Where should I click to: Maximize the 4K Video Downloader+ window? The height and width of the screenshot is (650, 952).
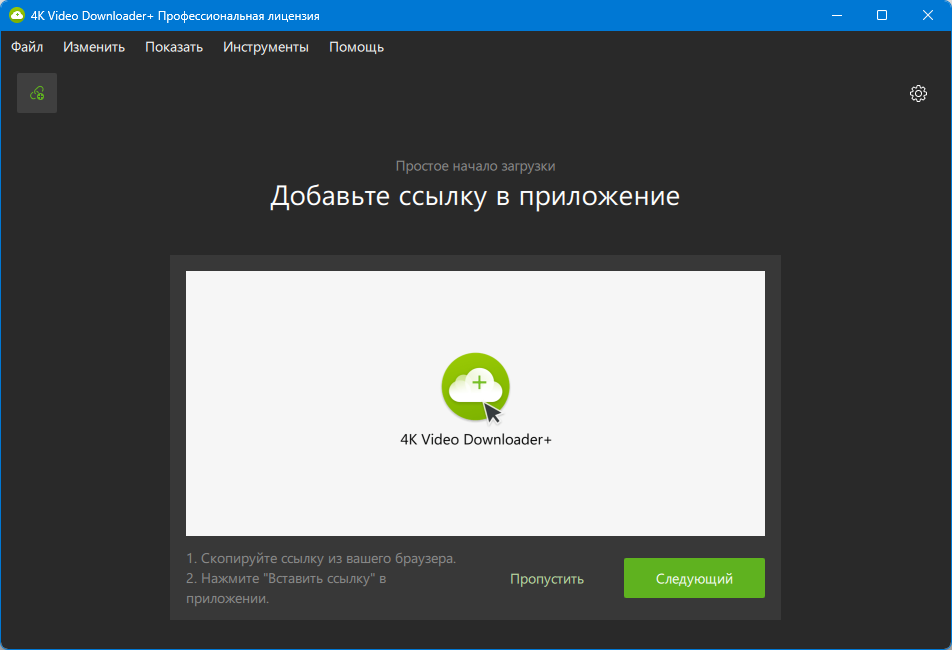(882, 15)
